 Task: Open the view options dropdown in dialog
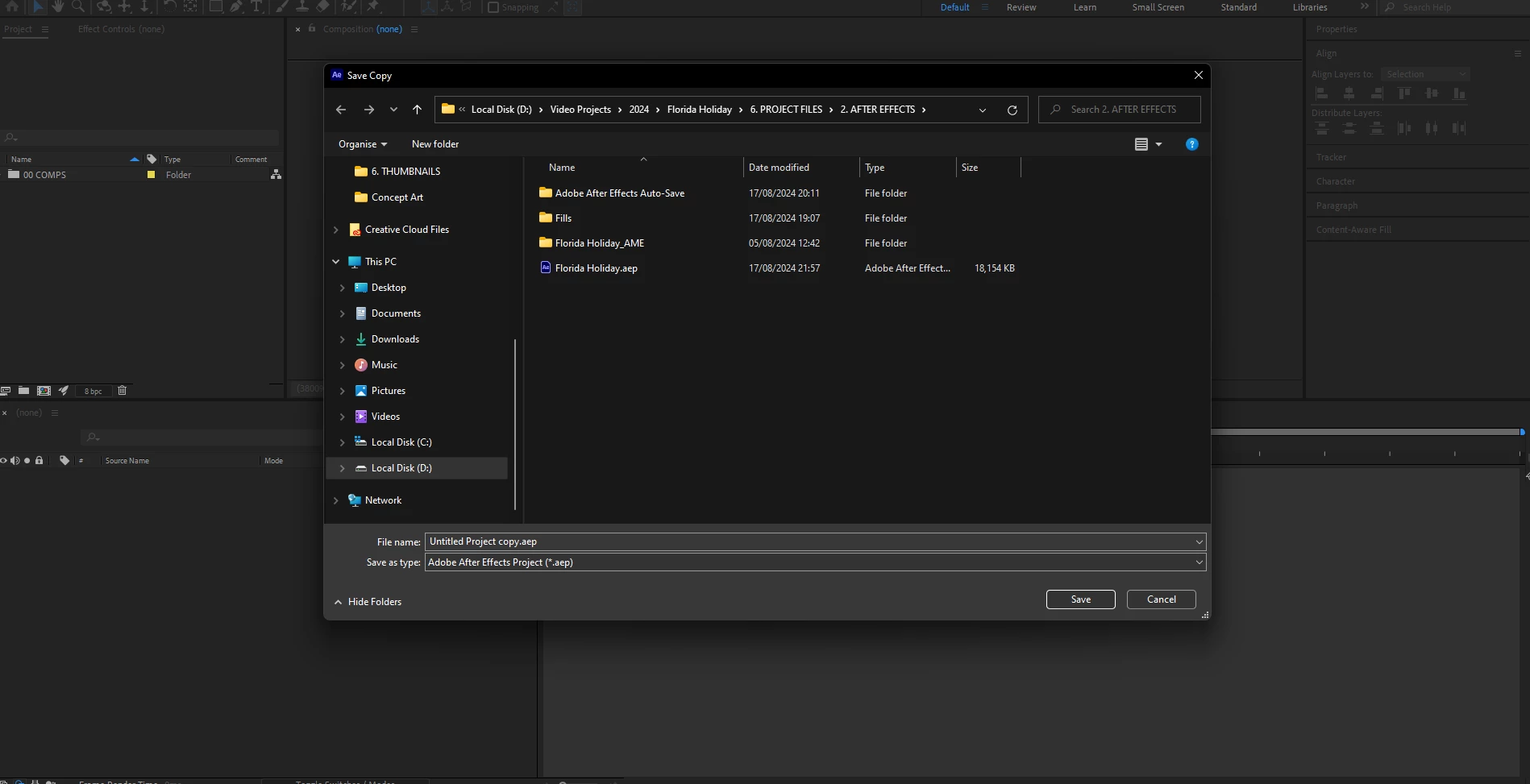tap(1159, 144)
